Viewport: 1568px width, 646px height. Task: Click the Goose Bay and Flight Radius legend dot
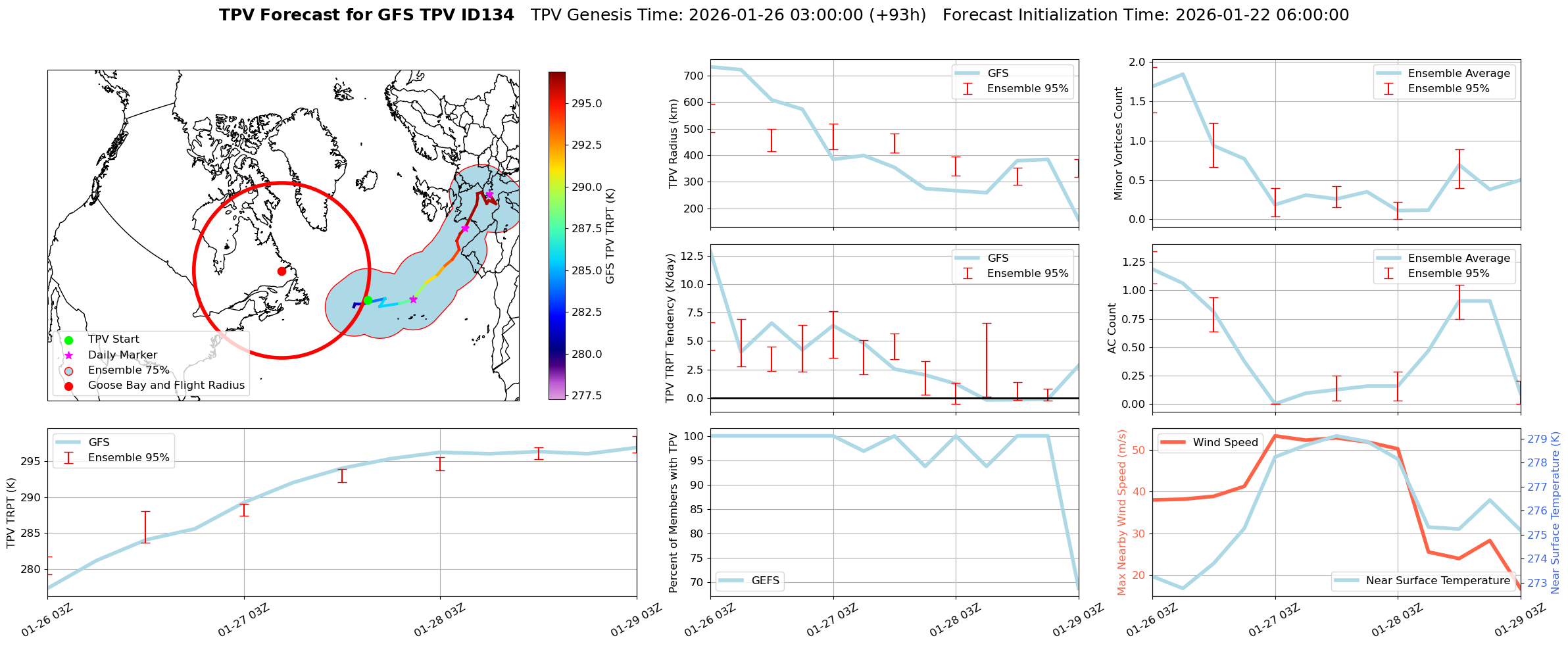[68, 386]
